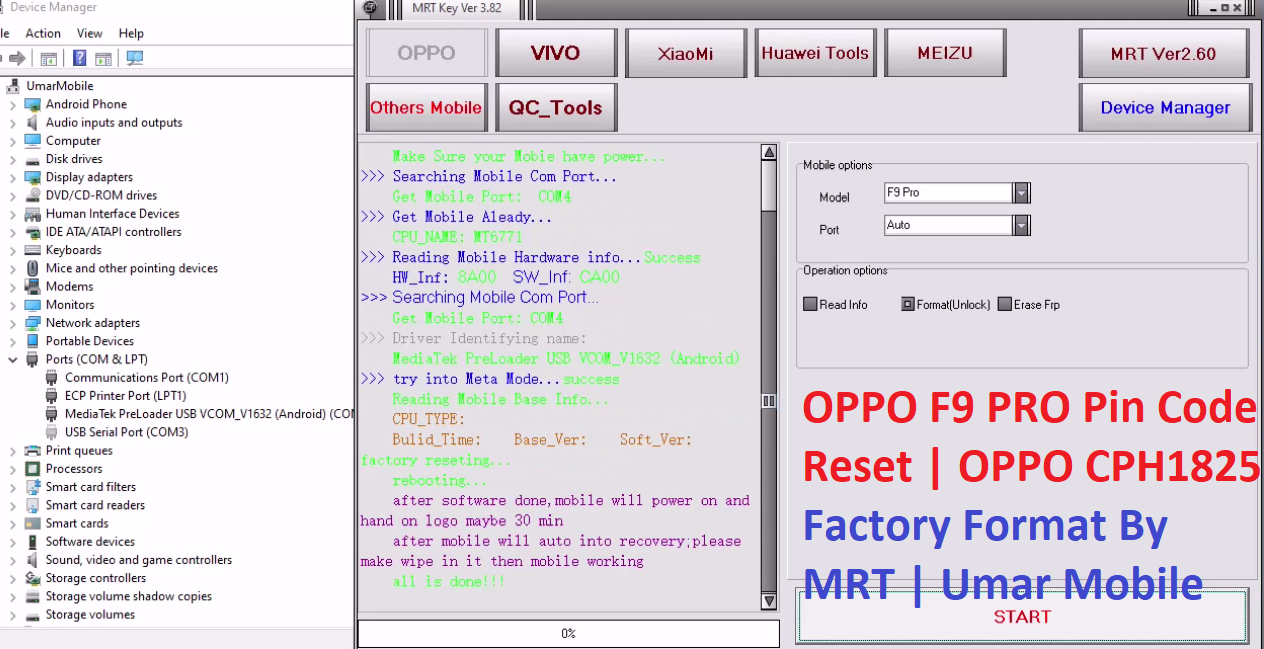The image size is (1264, 649).
Task: Click the log scrollbar up arrow
Action: click(x=769, y=153)
